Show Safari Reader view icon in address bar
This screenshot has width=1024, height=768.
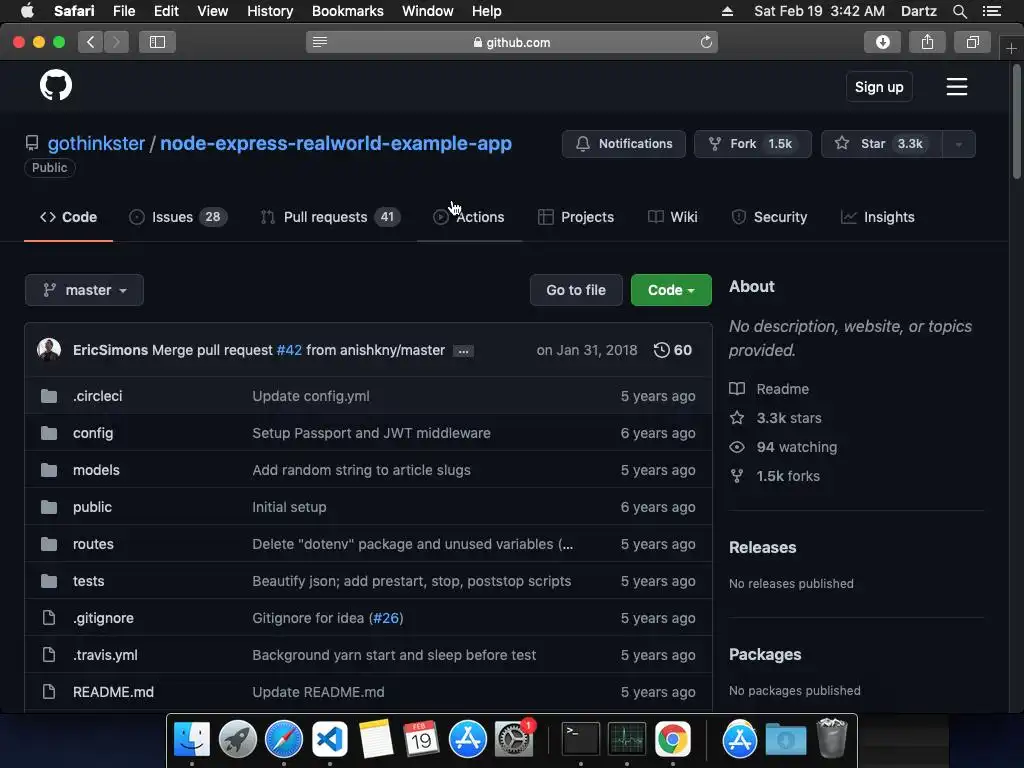click(319, 42)
